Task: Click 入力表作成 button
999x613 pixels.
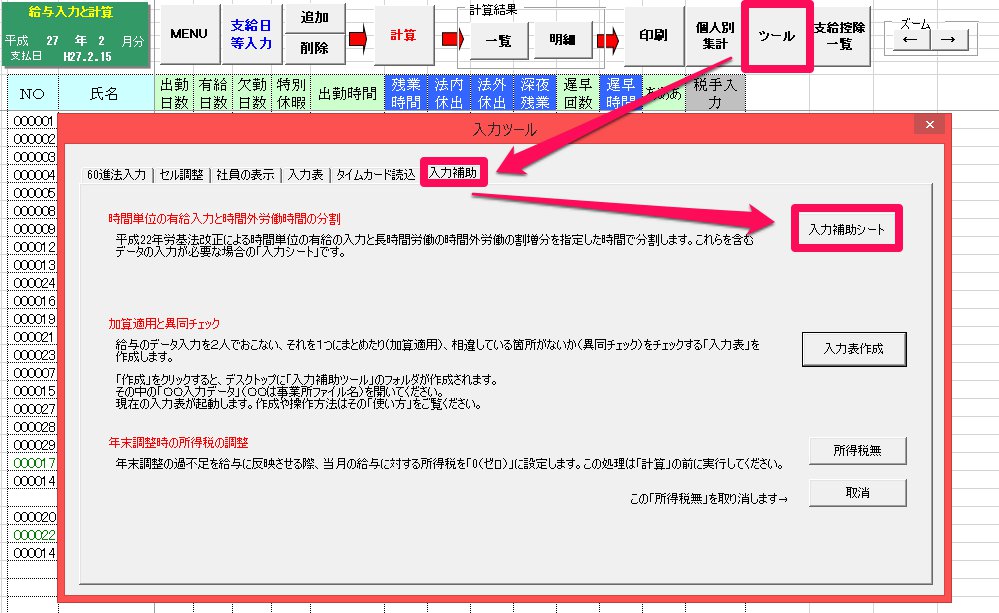Action: tap(854, 349)
